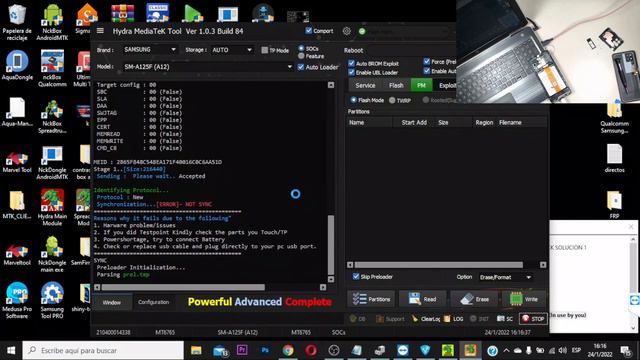Open Medusa Pro Software desktop shortcut

[x=17, y=300]
